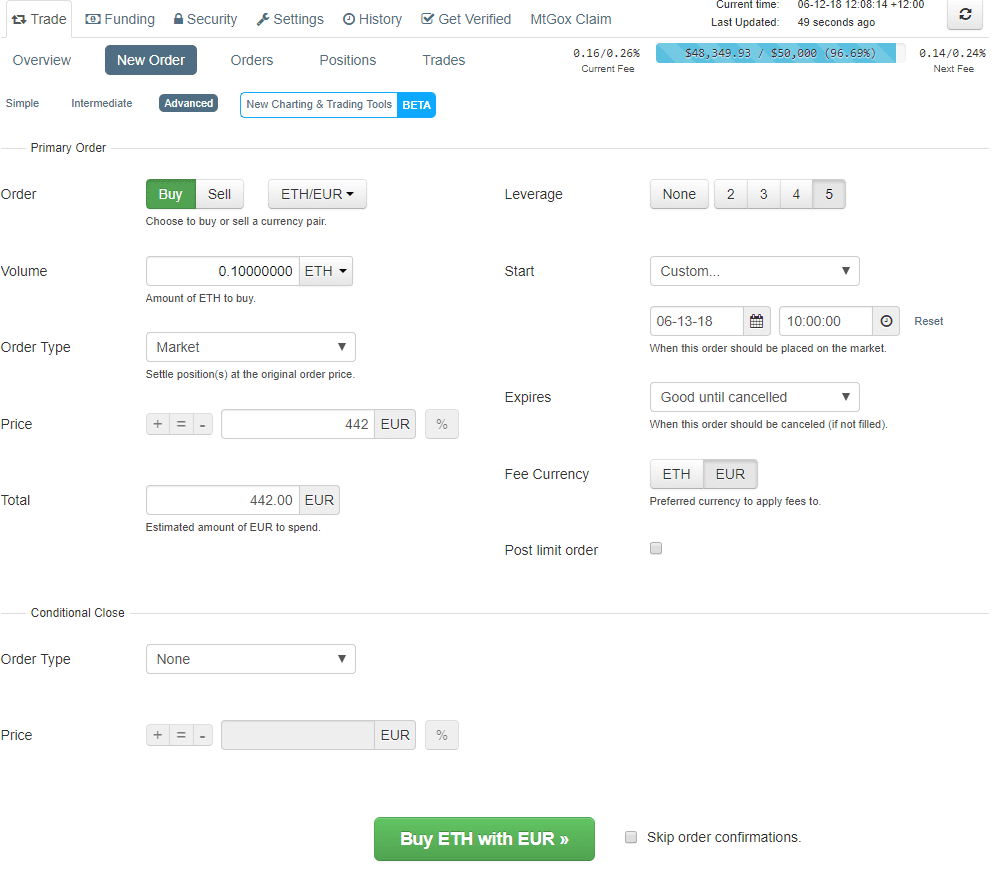Open the Positions tab
This screenshot has height=869, width=997.
(x=347, y=60)
